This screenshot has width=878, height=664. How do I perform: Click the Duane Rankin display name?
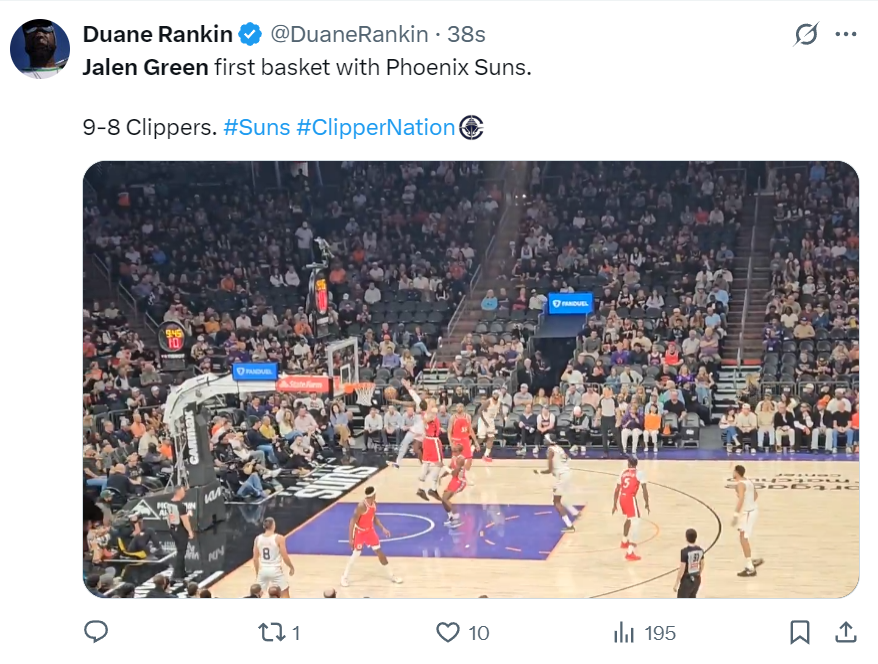pyautogui.click(x=158, y=34)
